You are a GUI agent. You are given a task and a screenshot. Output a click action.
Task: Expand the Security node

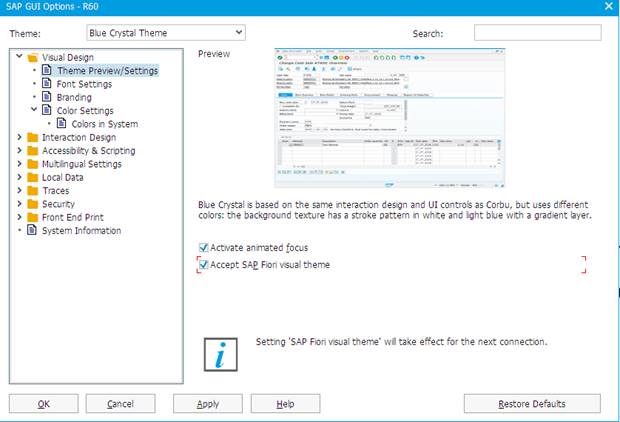click(x=19, y=203)
